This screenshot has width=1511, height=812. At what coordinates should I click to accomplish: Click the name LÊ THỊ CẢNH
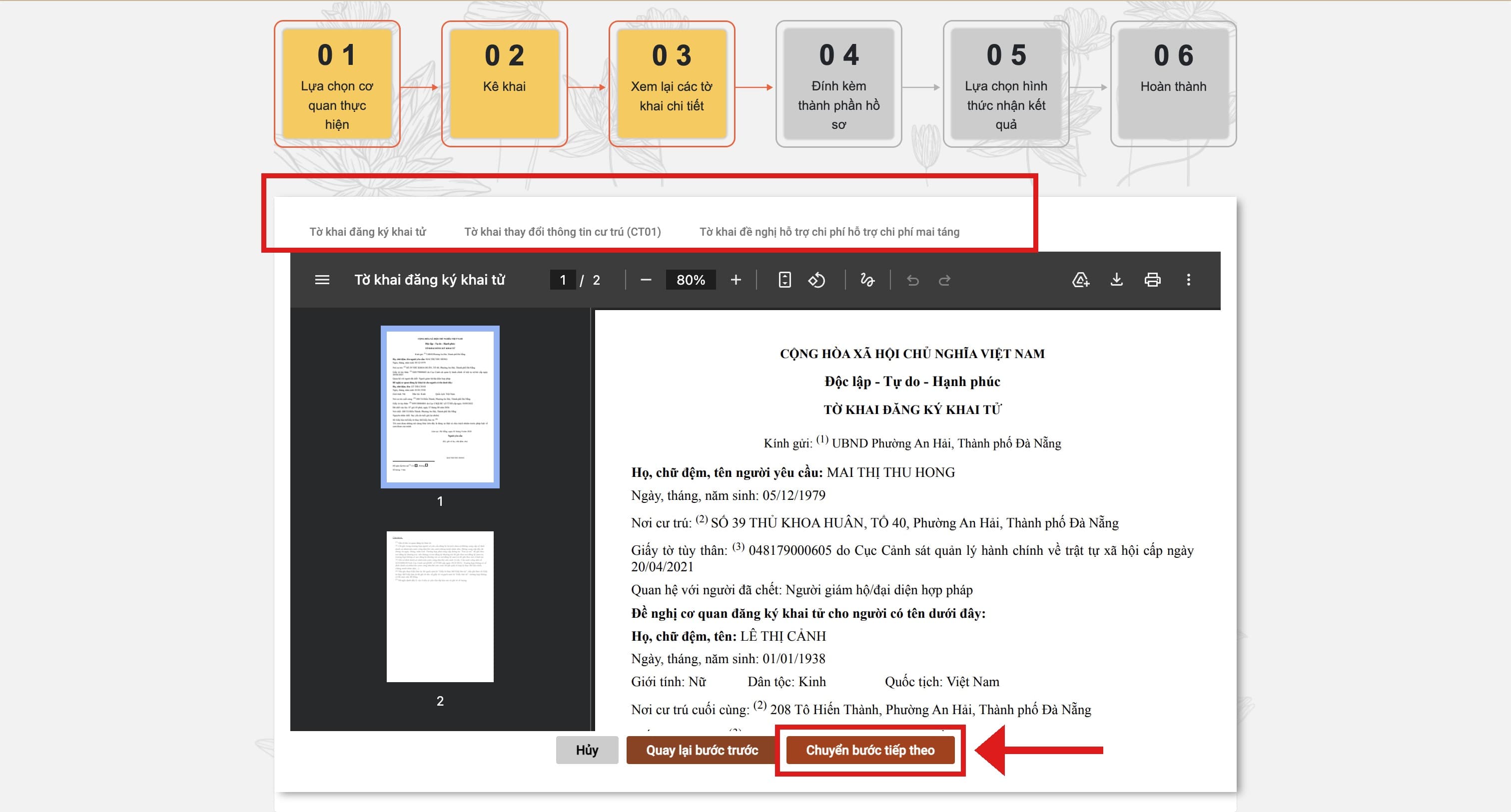pyautogui.click(x=782, y=636)
